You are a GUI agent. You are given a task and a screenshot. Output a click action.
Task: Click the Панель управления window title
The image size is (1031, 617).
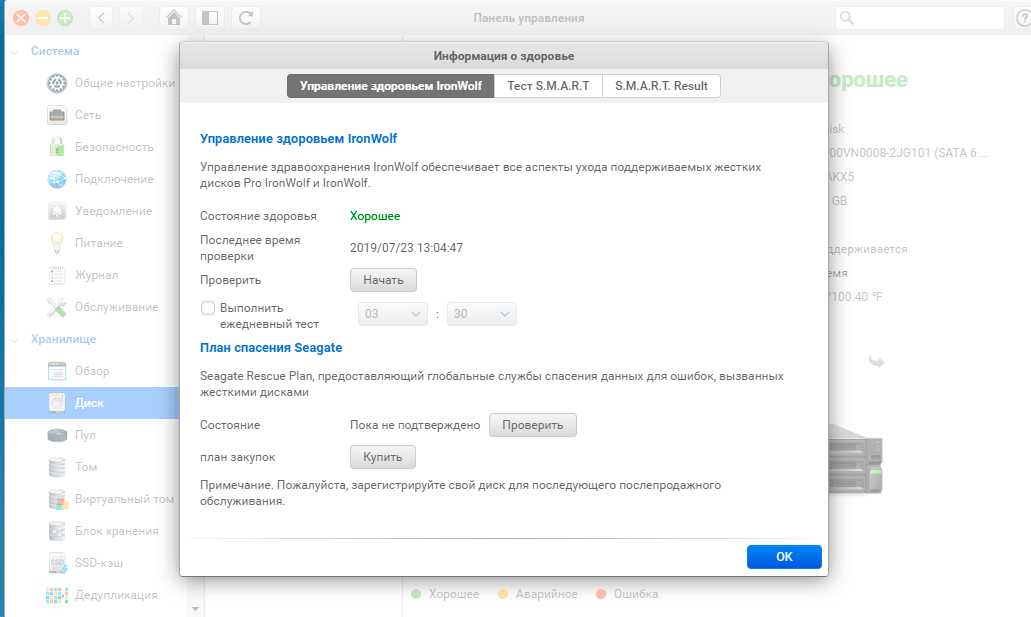pyautogui.click(x=529, y=18)
